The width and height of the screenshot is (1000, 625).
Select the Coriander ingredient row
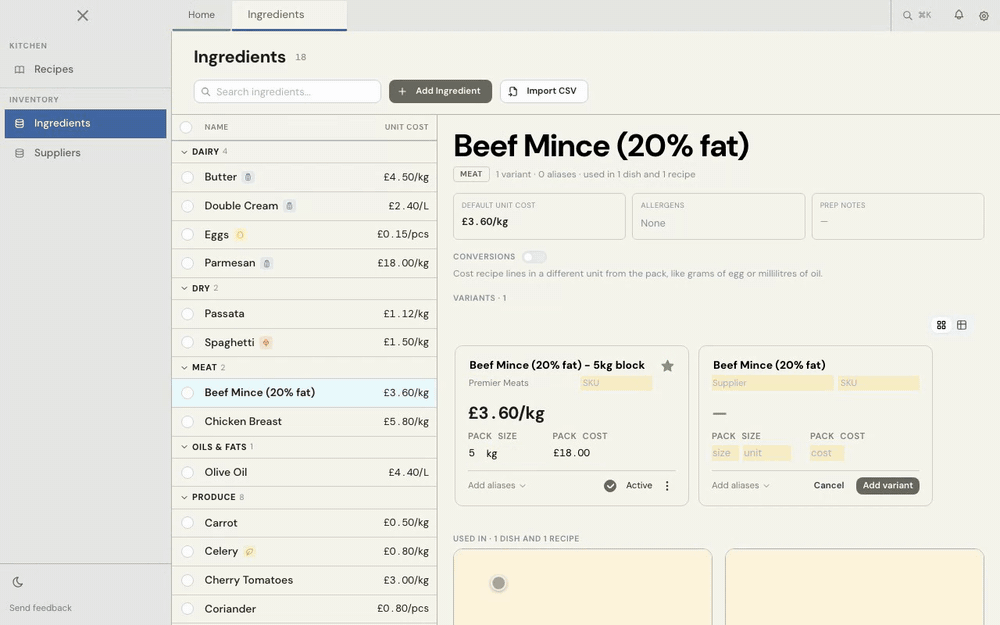click(x=304, y=609)
